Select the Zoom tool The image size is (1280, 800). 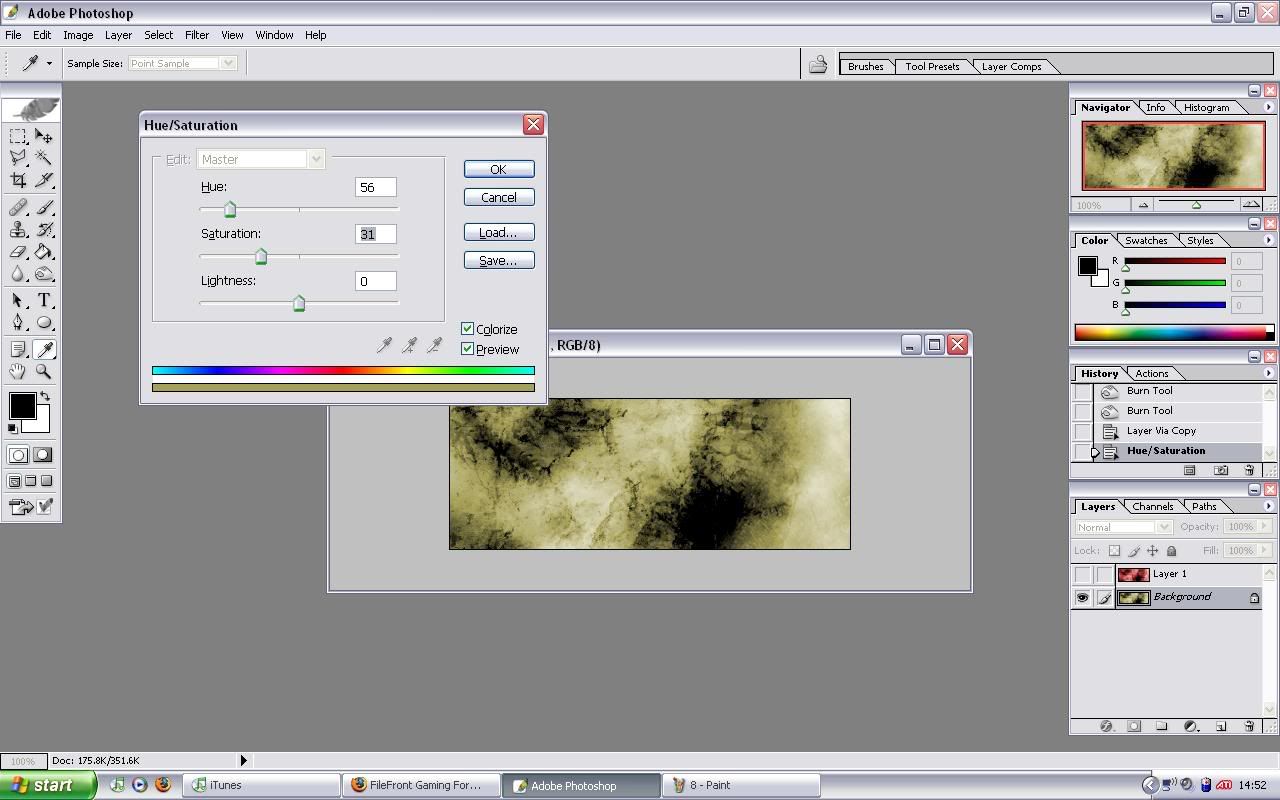pyautogui.click(x=44, y=371)
